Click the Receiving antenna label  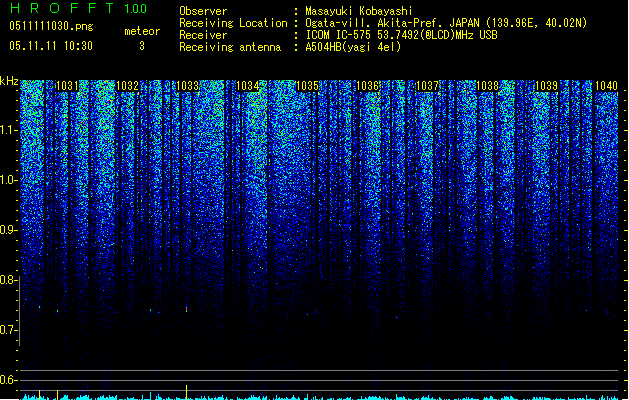[230, 47]
